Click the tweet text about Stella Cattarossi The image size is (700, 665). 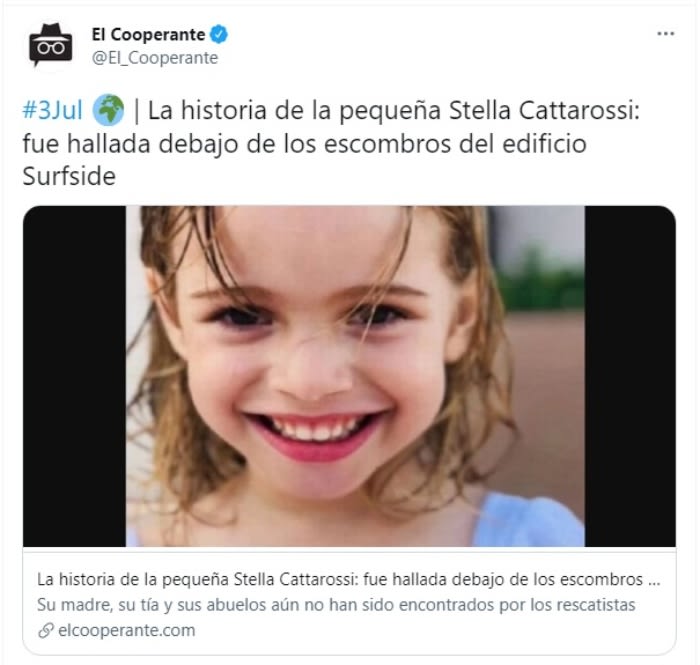(331, 143)
